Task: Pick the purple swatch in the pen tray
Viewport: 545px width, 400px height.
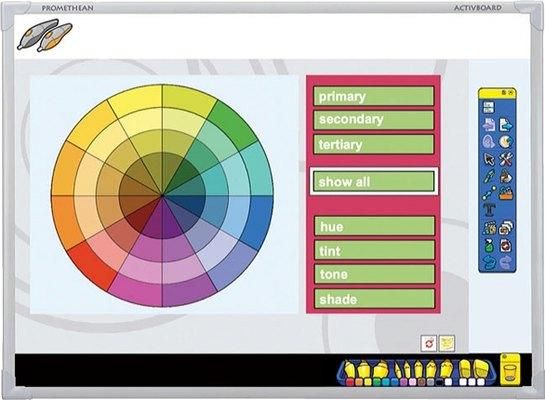Action: coord(404,382)
